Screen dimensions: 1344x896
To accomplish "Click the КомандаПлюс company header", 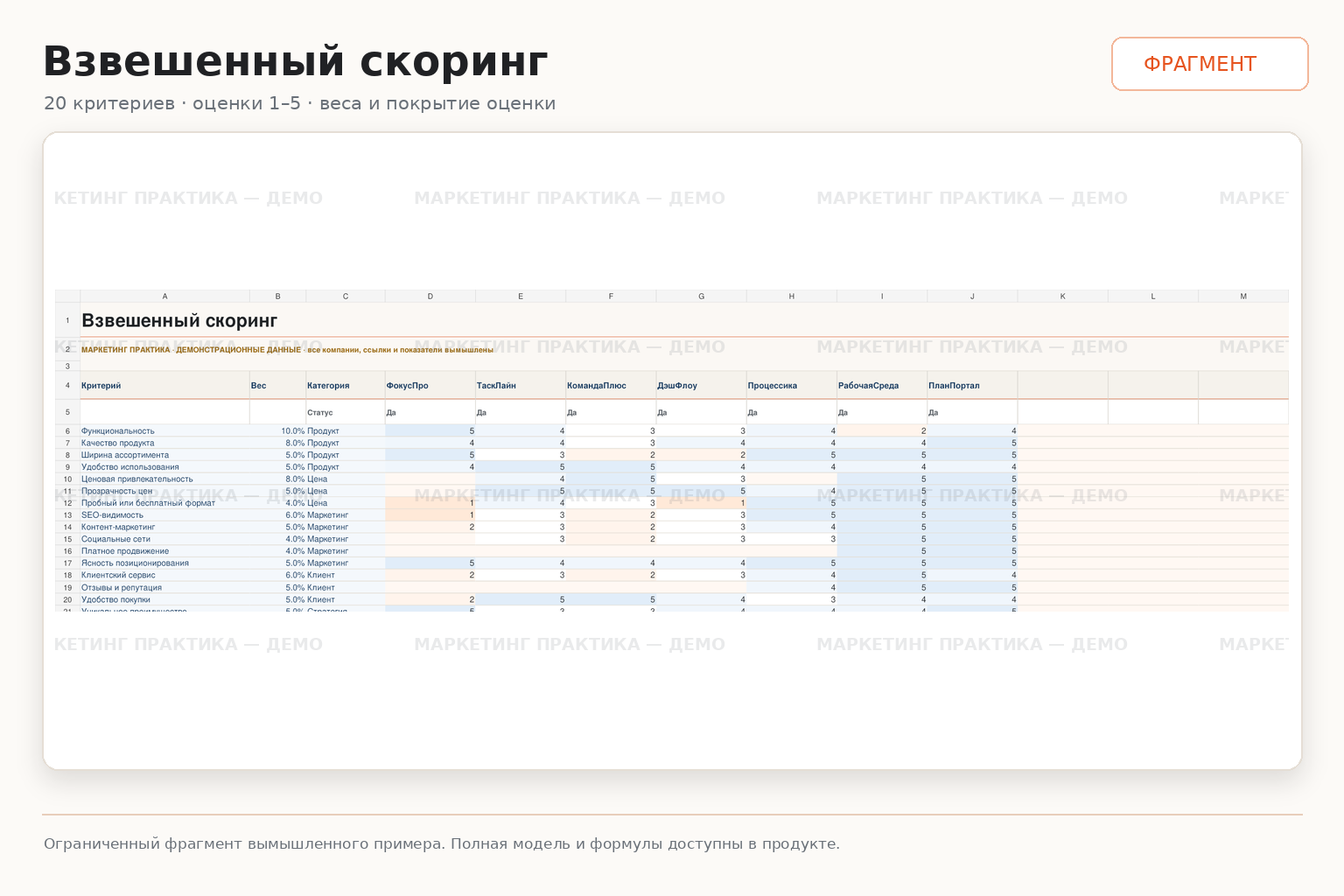I will (611, 385).
